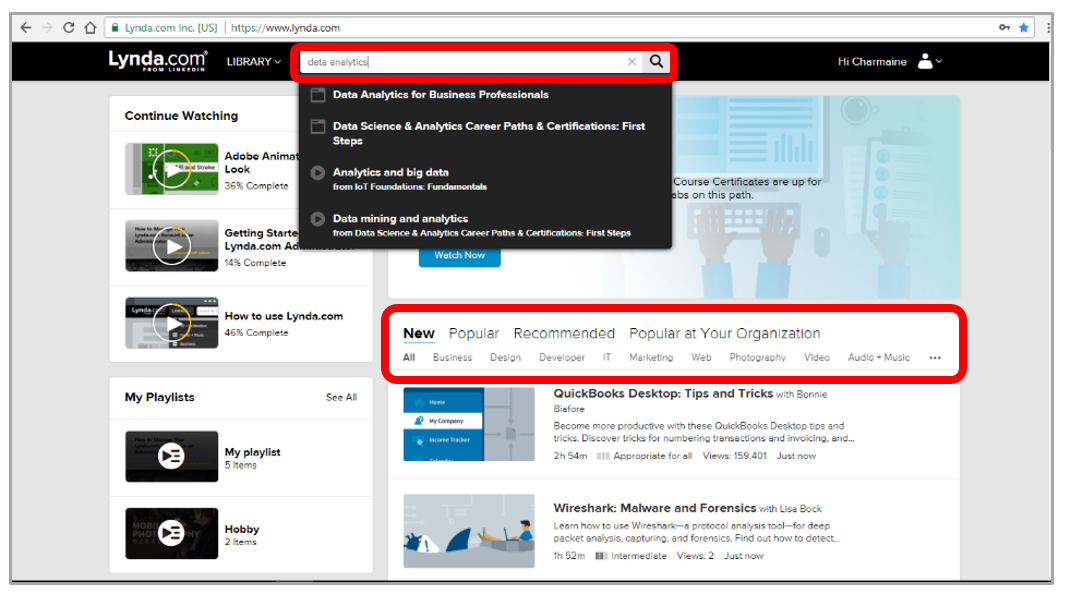Image resolution: width=1068 pixels, height=594 pixels.
Task: Filter by Design category
Action: point(505,357)
